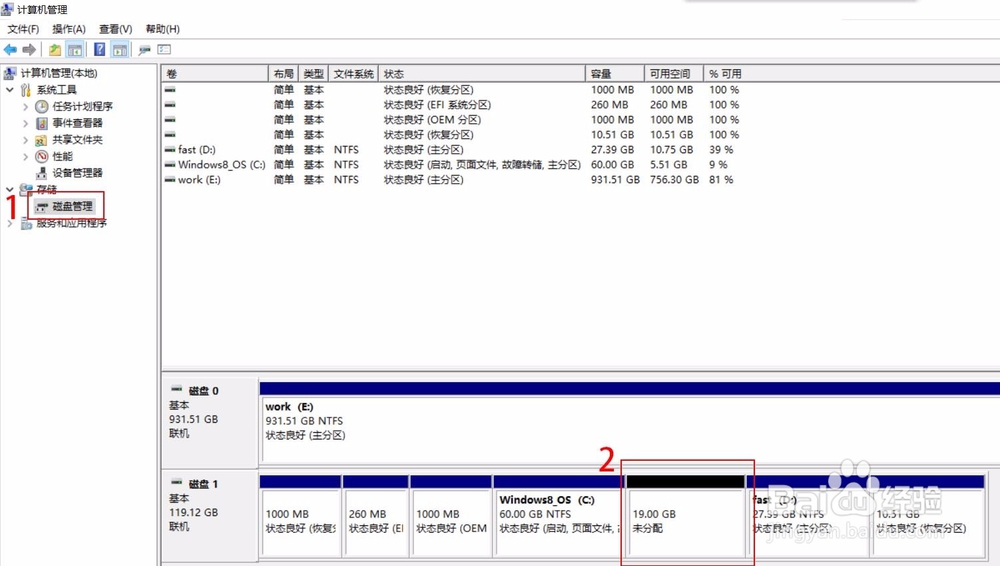The width and height of the screenshot is (1000, 566).
Task: Click the drive icon beside Windows8_OS (C:)
Action: point(170,165)
